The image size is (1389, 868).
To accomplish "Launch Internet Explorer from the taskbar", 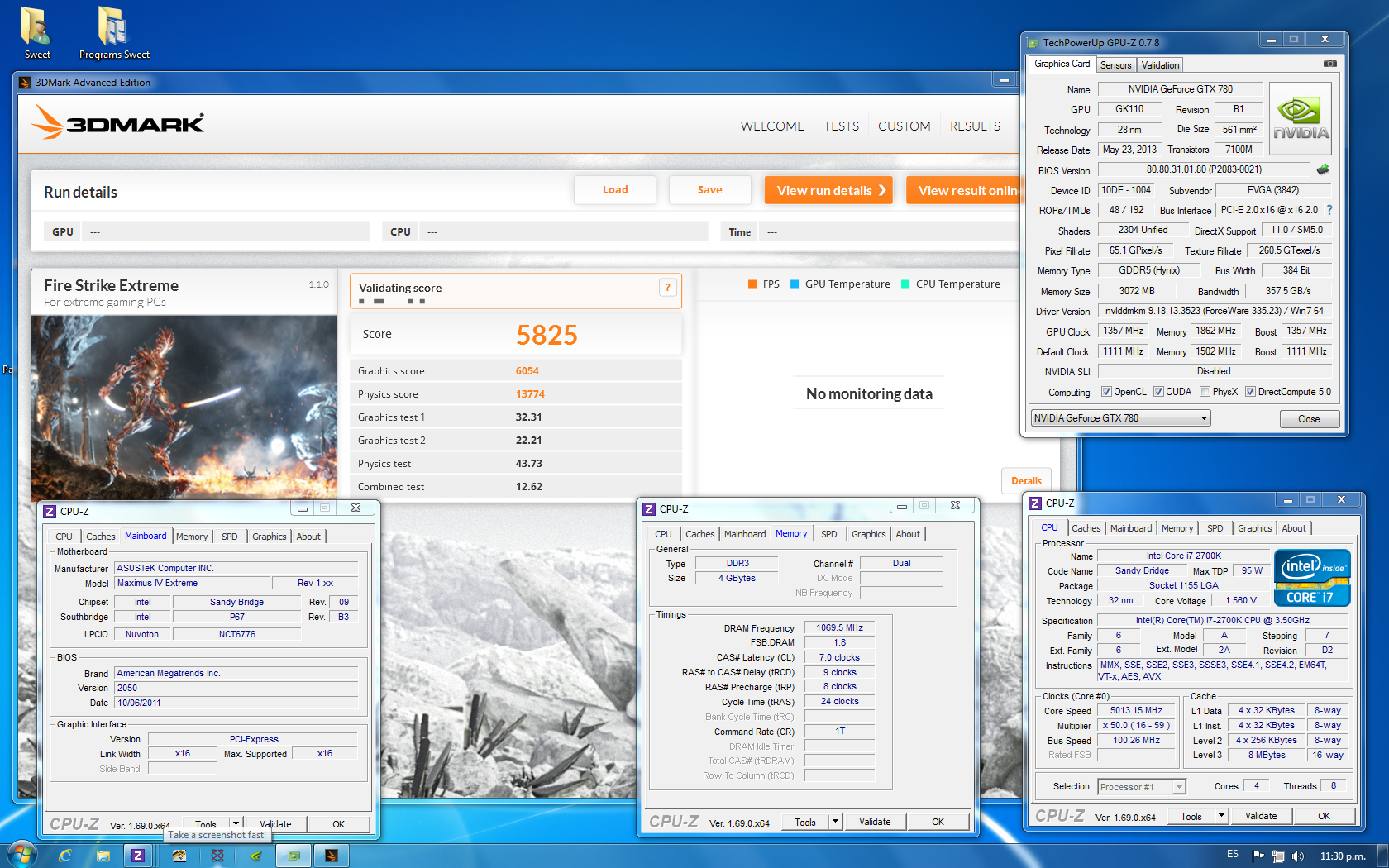I will (65, 856).
